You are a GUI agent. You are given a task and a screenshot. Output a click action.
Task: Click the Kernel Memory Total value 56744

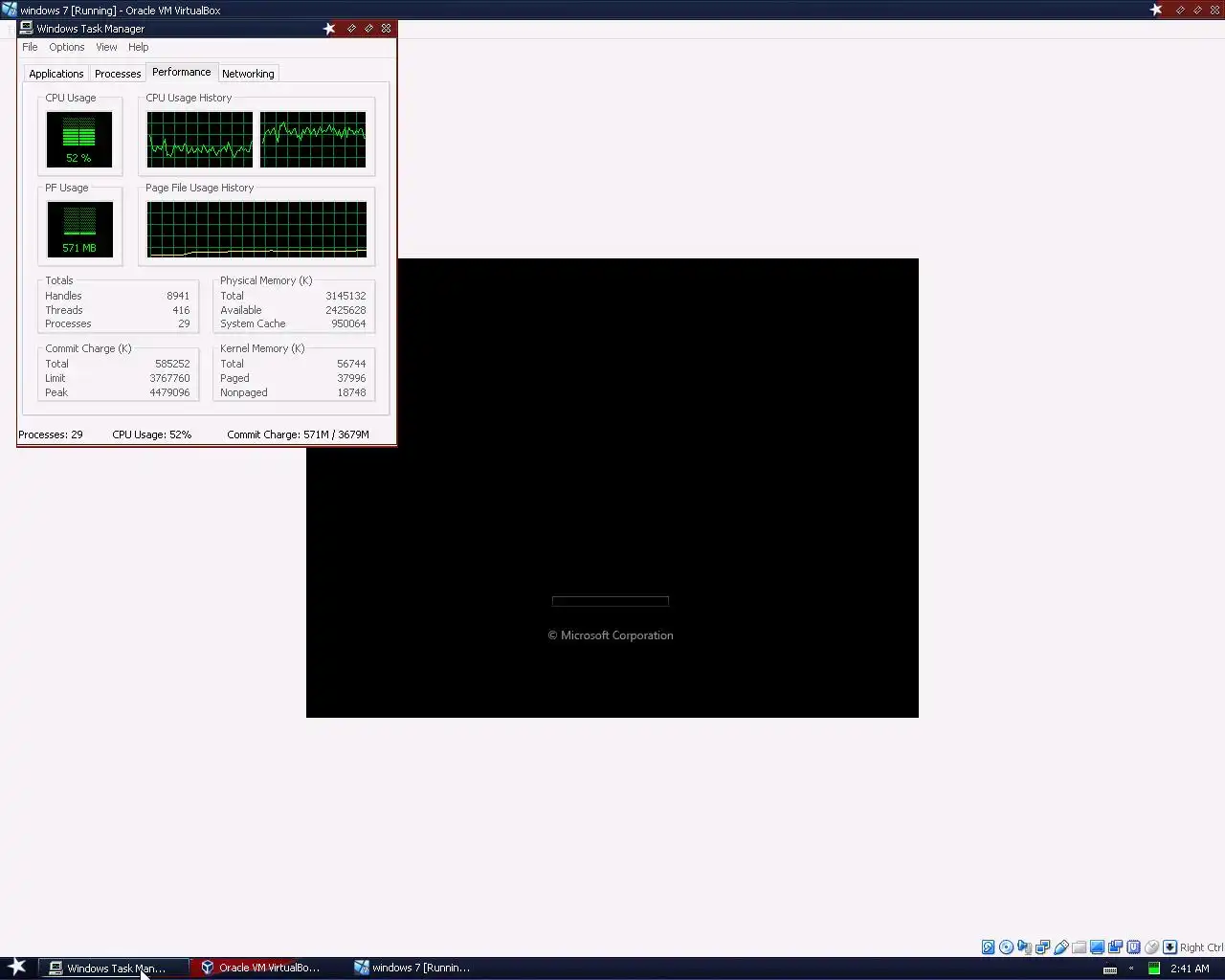pyautogui.click(x=351, y=364)
